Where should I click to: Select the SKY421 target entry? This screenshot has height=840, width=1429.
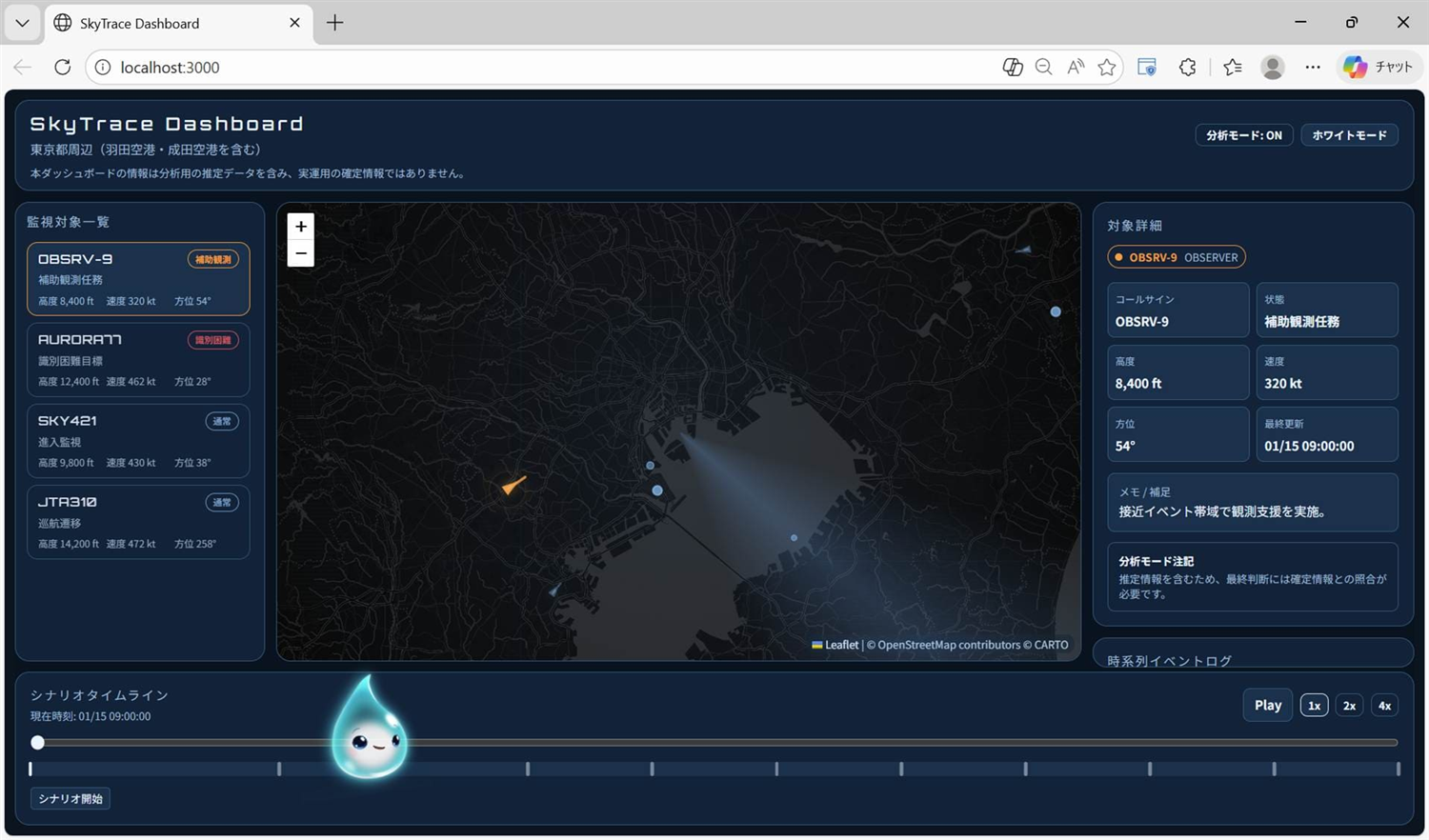(138, 441)
